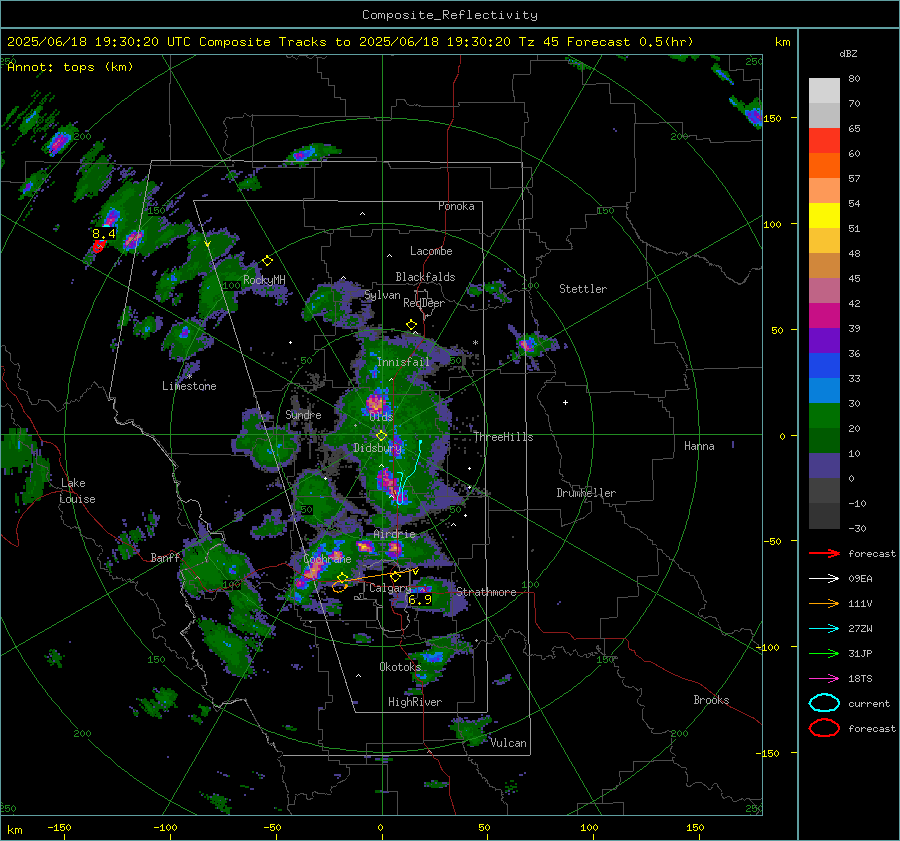Pick the cyan 27ZW arrow legend icon
900x841 pixels.
[824, 629]
